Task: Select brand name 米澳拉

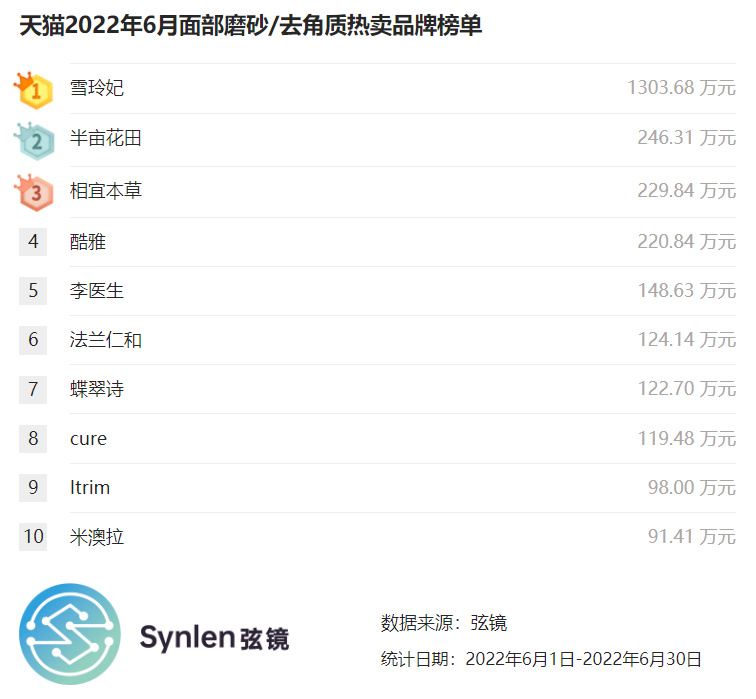Action: (97, 537)
